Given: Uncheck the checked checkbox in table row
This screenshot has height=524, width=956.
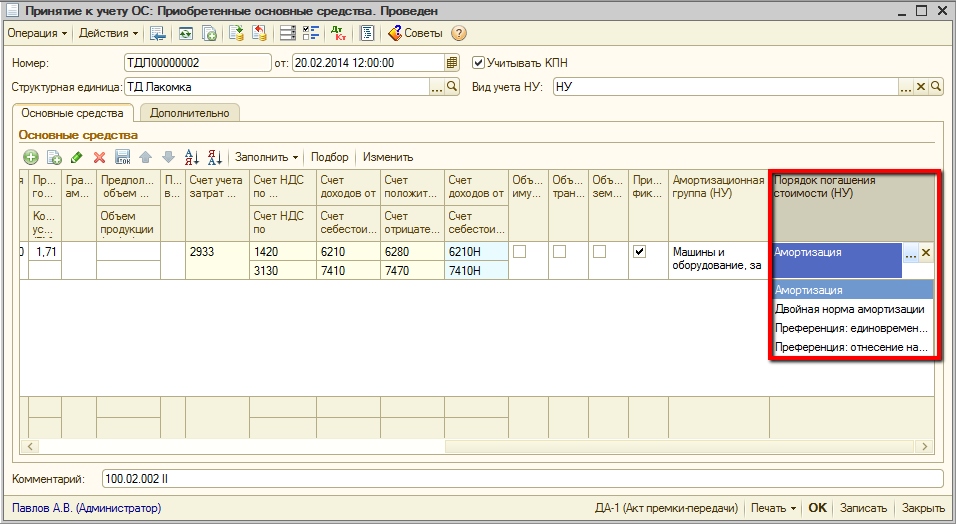Looking at the screenshot, I should pos(639,252).
